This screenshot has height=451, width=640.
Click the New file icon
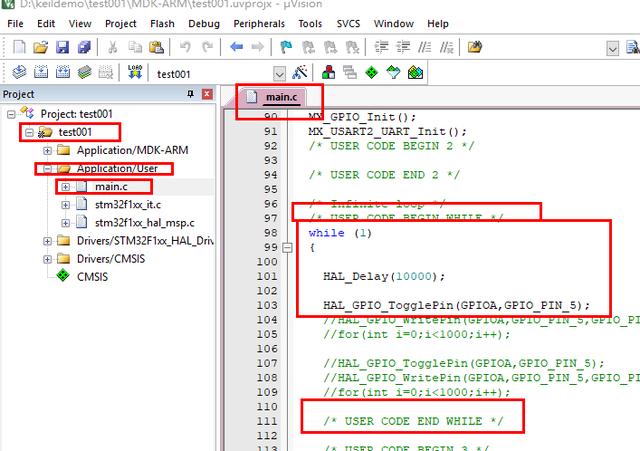click(x=19, y=47)
